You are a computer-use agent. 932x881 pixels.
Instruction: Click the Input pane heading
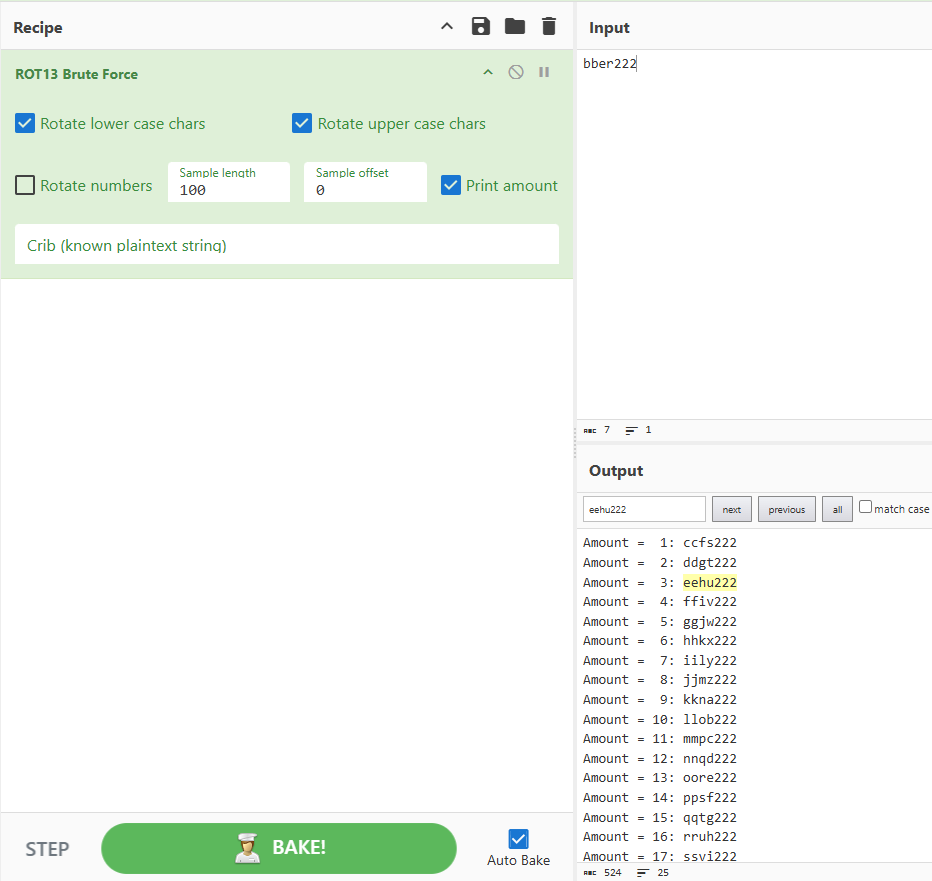pyautogui.click(x=609, y=28)
